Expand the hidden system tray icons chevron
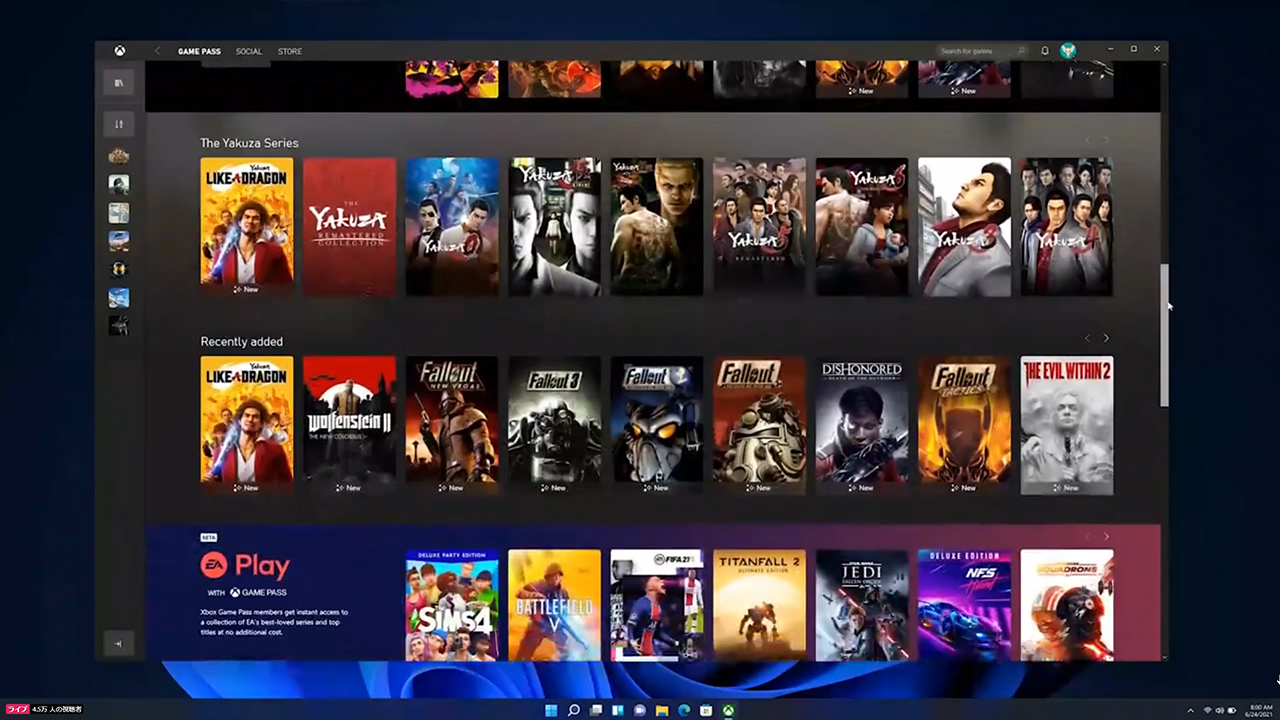 point(1190,711)
